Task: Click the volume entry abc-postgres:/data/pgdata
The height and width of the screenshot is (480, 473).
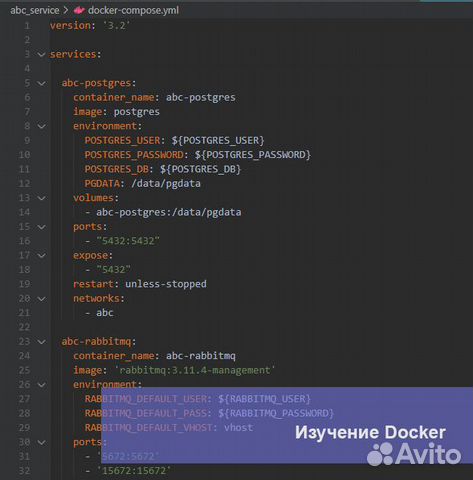Action: 169,212
